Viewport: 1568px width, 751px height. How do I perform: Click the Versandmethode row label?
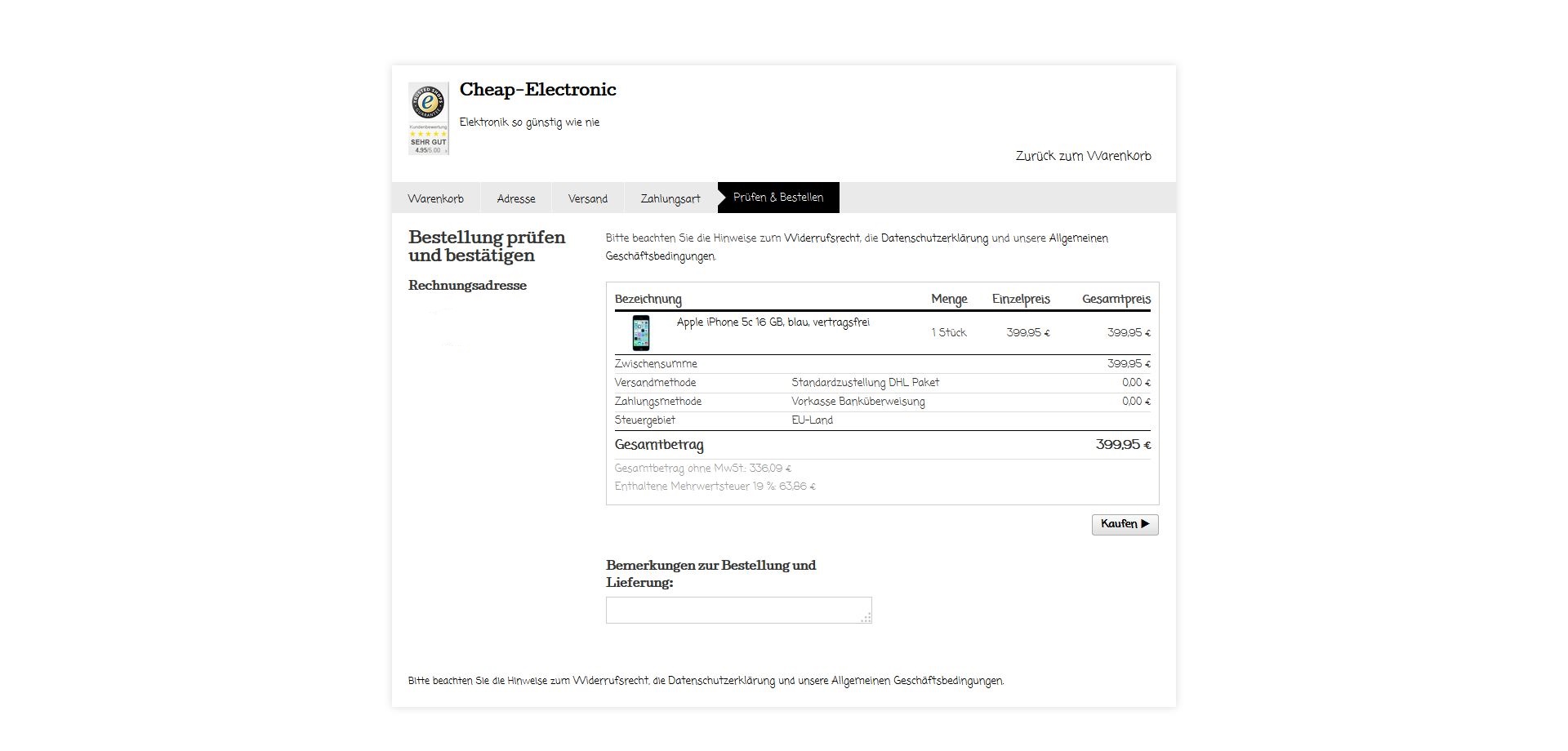[x=655, y=383]
